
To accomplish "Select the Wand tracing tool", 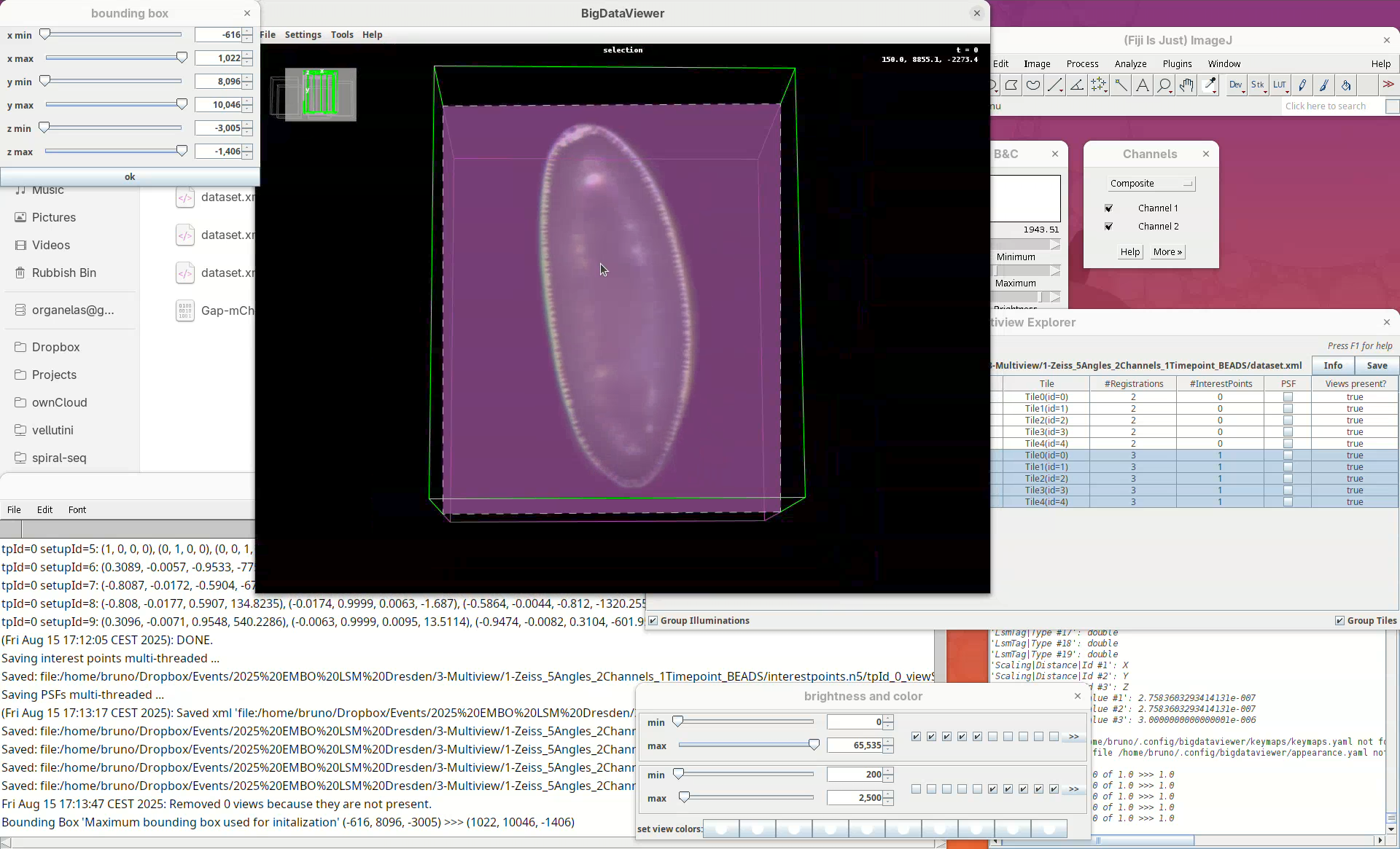I will (1121, 86).
